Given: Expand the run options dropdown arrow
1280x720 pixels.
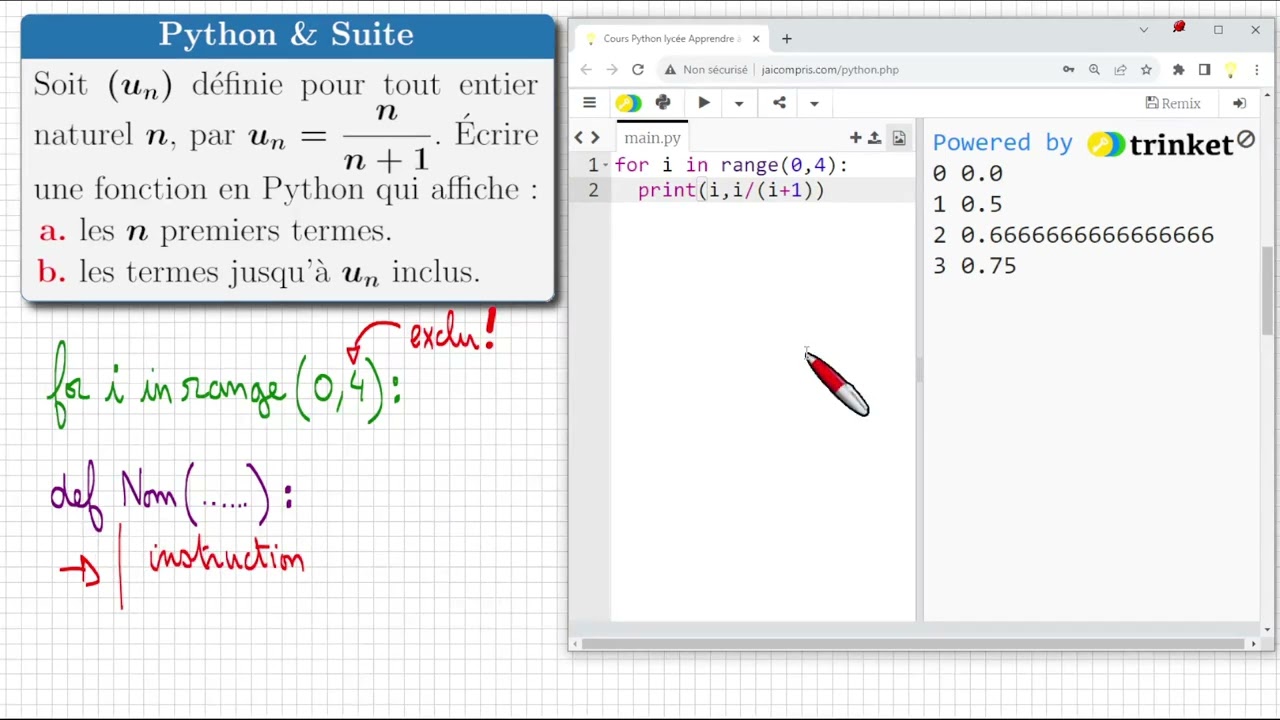Looking at the screenshot, I should [x=739, y=103].
